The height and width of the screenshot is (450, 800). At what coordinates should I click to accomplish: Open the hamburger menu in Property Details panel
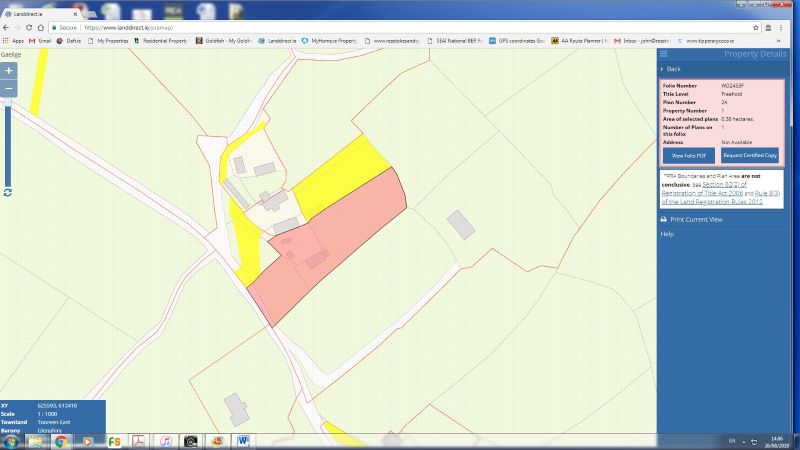663,53
